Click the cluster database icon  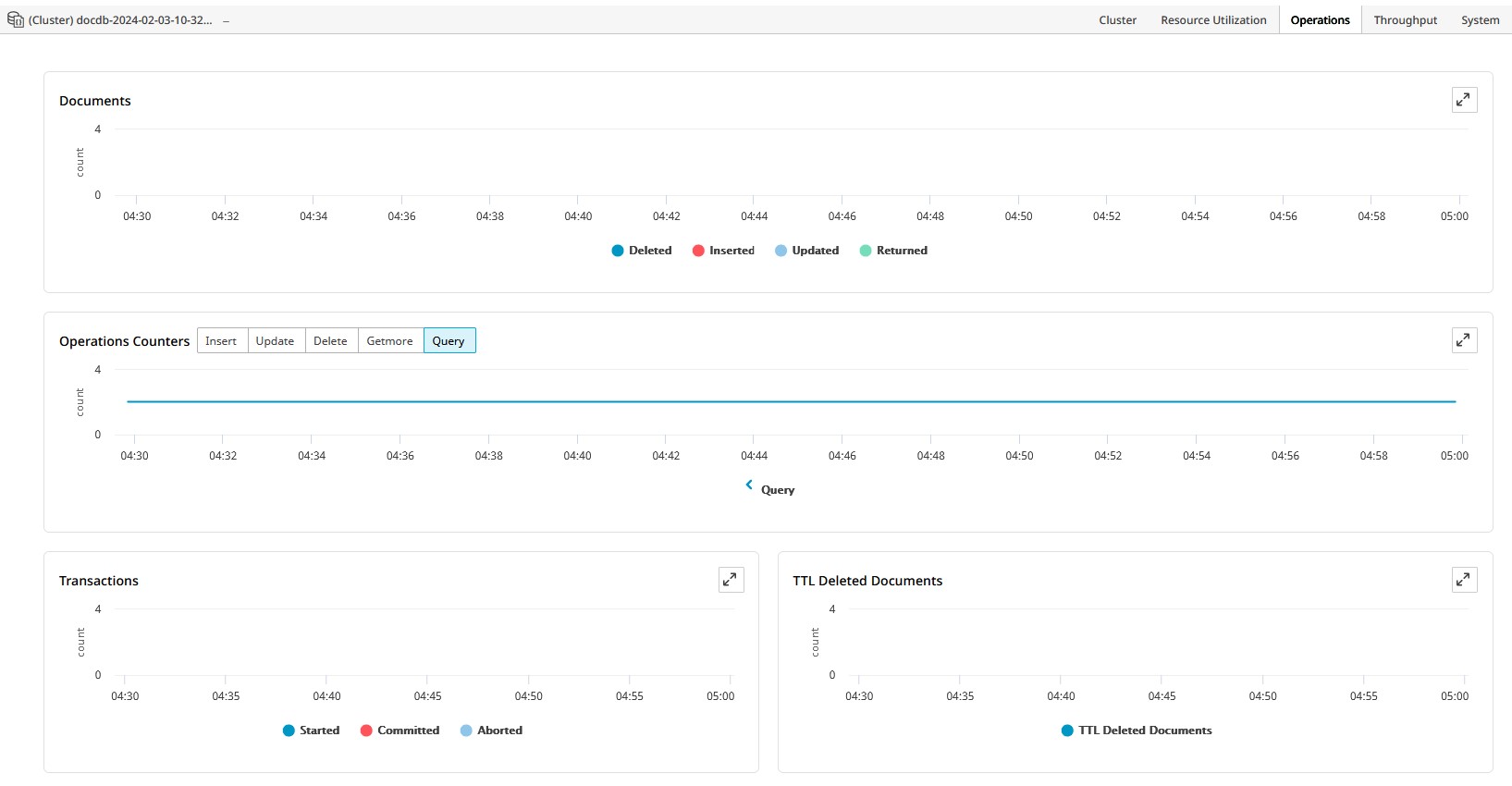point(16,19)
